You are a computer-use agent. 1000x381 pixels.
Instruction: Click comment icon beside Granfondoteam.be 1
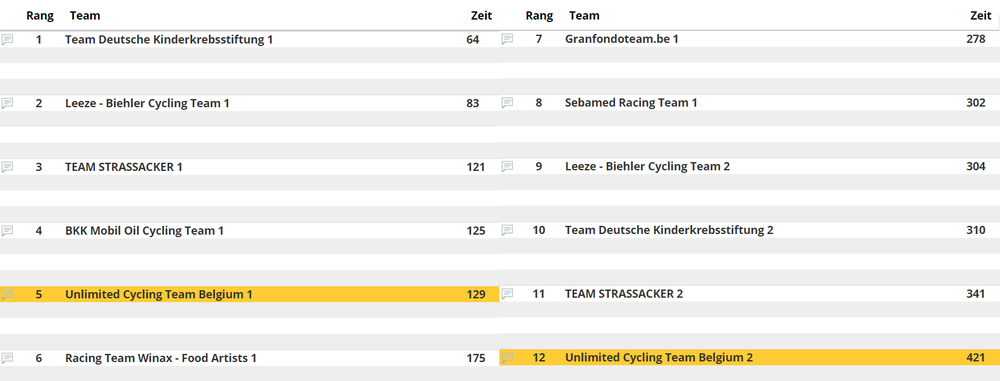(x=507, y=40)
